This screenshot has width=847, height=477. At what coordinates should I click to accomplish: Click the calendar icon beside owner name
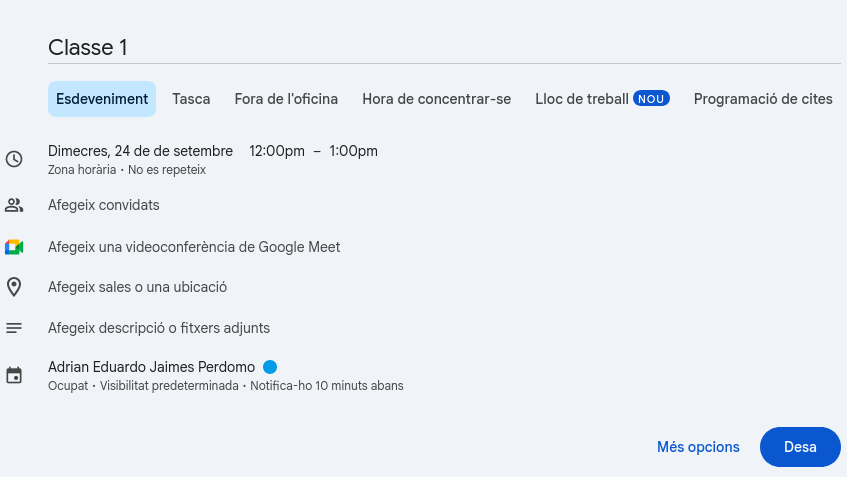[x=14, y=376]
